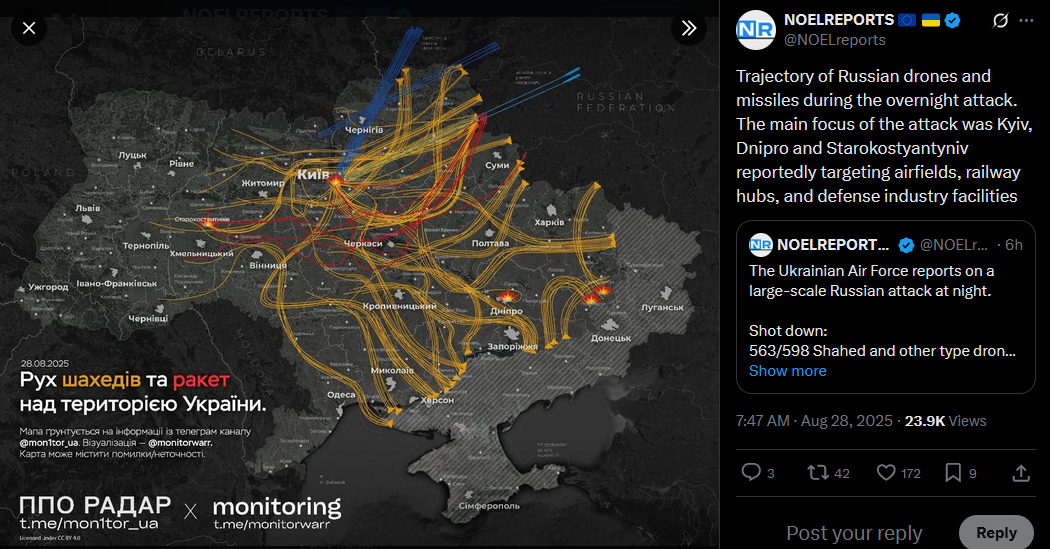This screenshot has height=549, width=1050.
Task: Click the t.me/mon1tor_ua text
Action: pyautogui.click(x=89, y=523)
